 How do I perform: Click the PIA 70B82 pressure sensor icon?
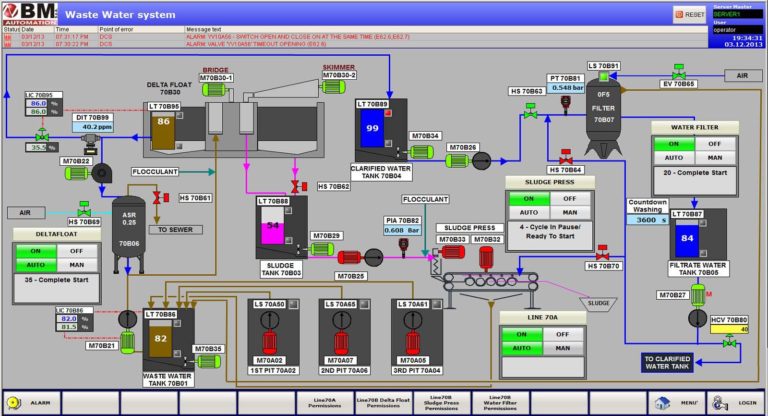pyautogui.click(x=404, y=245)
